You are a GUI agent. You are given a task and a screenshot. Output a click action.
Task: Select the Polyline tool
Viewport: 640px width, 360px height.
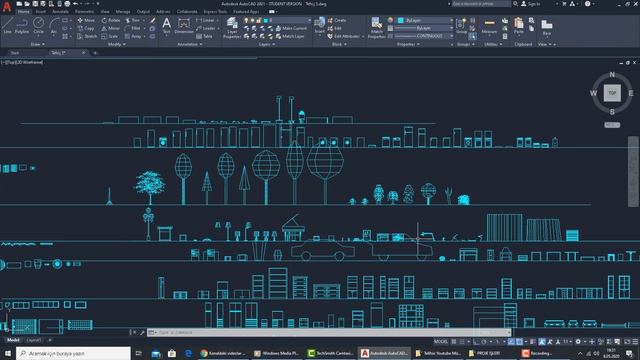[22, 25]
